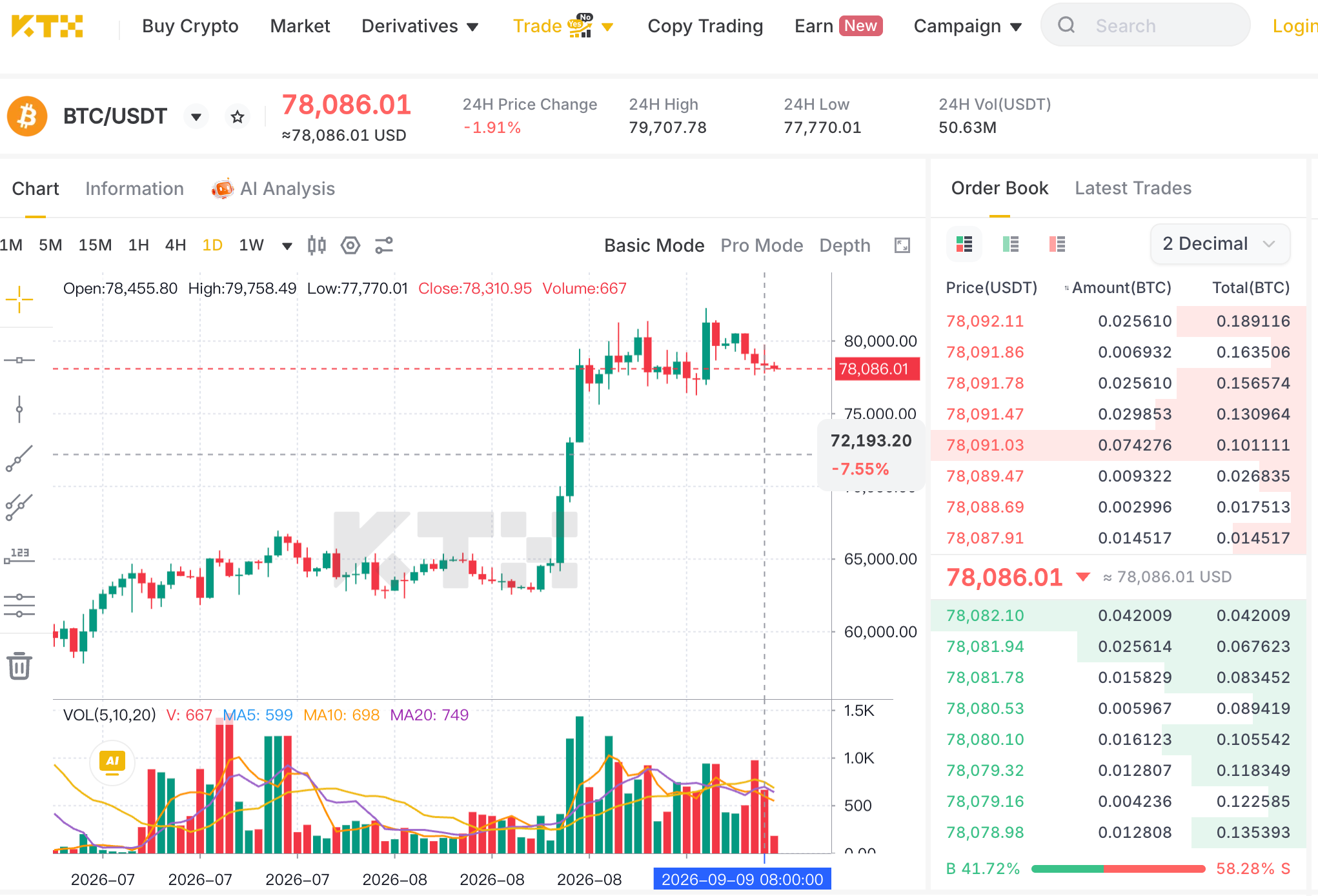1318x896 pixels.
Task: Open candlestick chart type icon
Action: pyautogui.click(x=316, y=245)
